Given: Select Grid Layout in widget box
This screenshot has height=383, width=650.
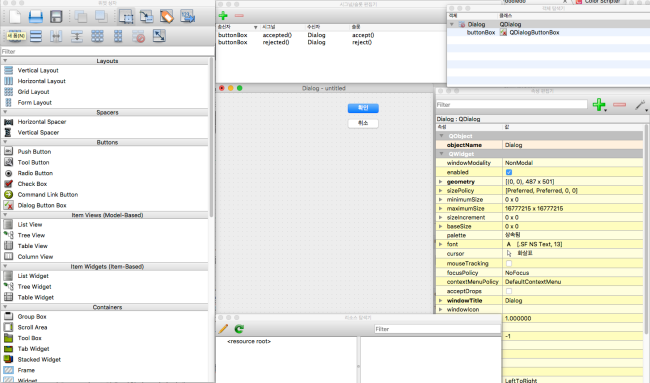Looking at the screenshot, I should 33,92.
